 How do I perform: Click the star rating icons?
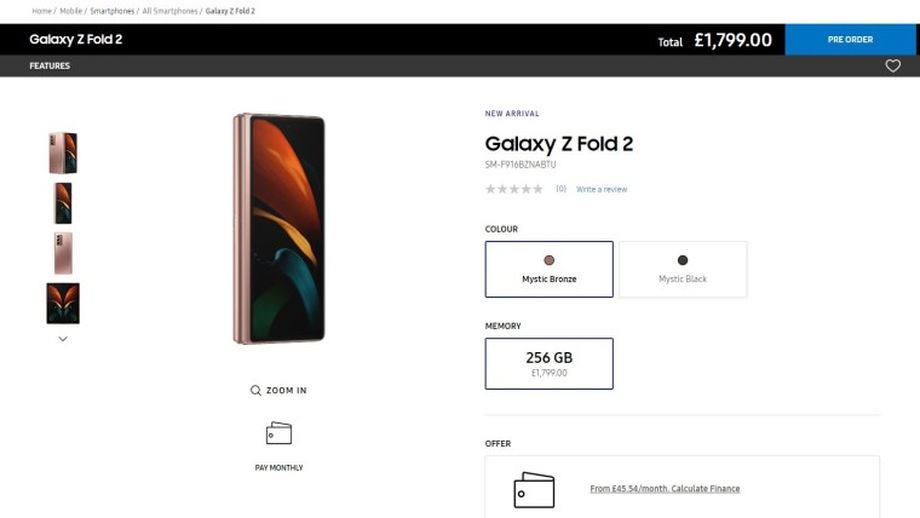tap(514, 189)
